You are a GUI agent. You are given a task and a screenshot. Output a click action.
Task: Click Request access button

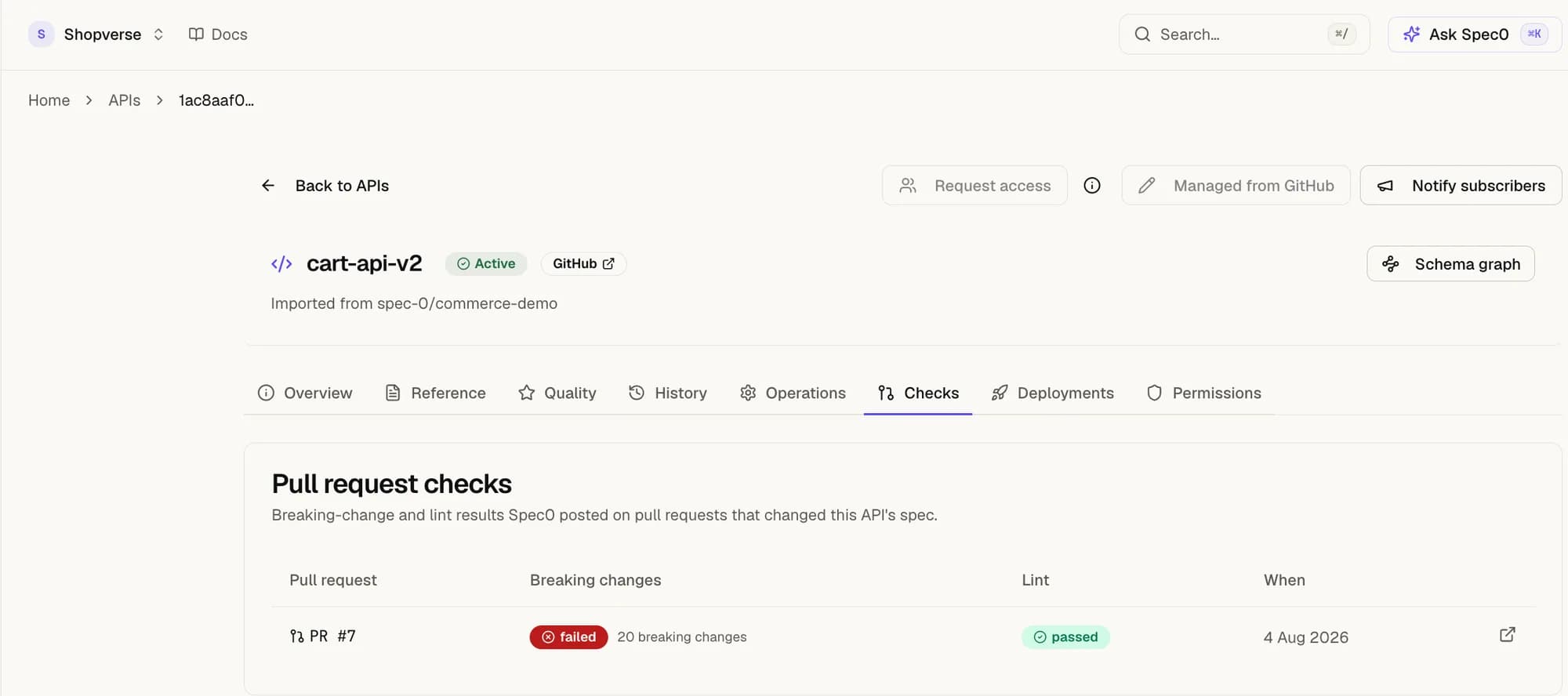pos(975,186)
